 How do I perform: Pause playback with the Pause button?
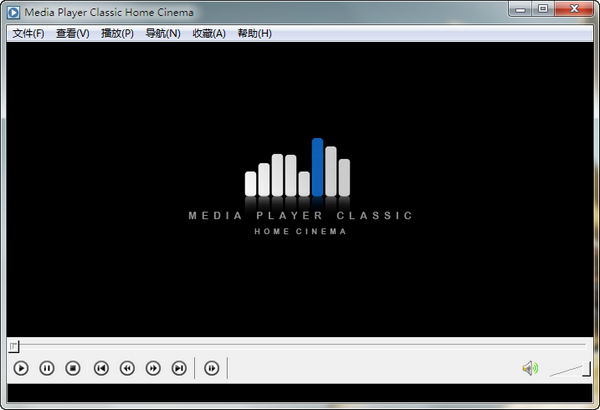click(47, 368)
